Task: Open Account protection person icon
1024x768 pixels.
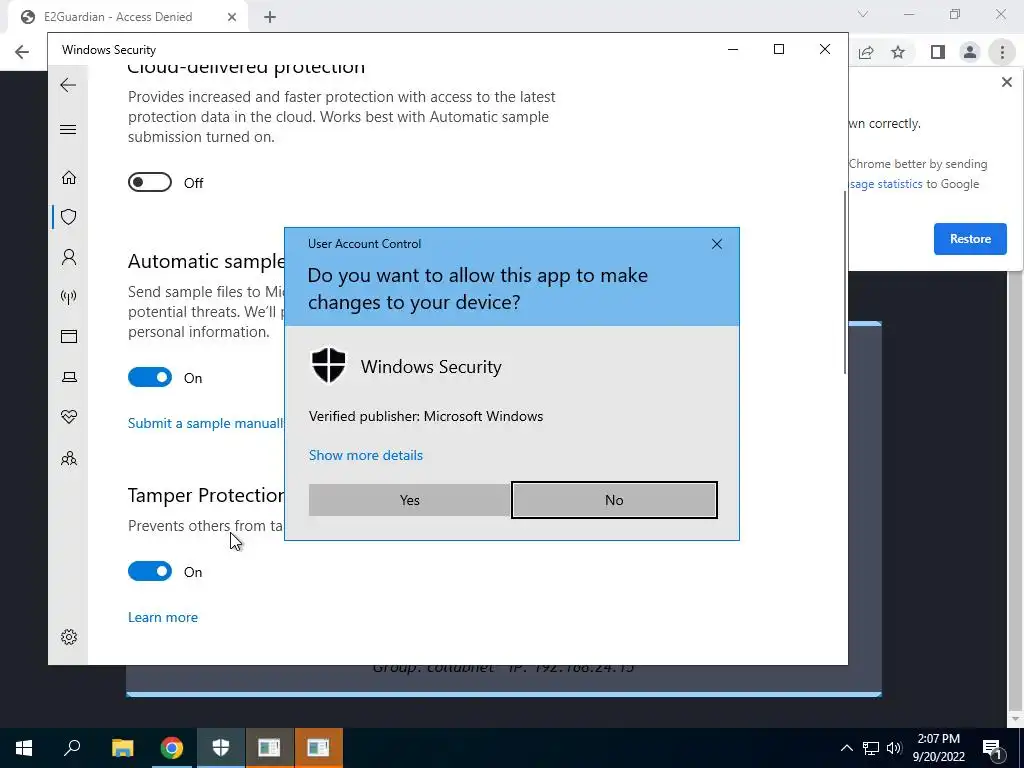Action: tap(69, 257)
